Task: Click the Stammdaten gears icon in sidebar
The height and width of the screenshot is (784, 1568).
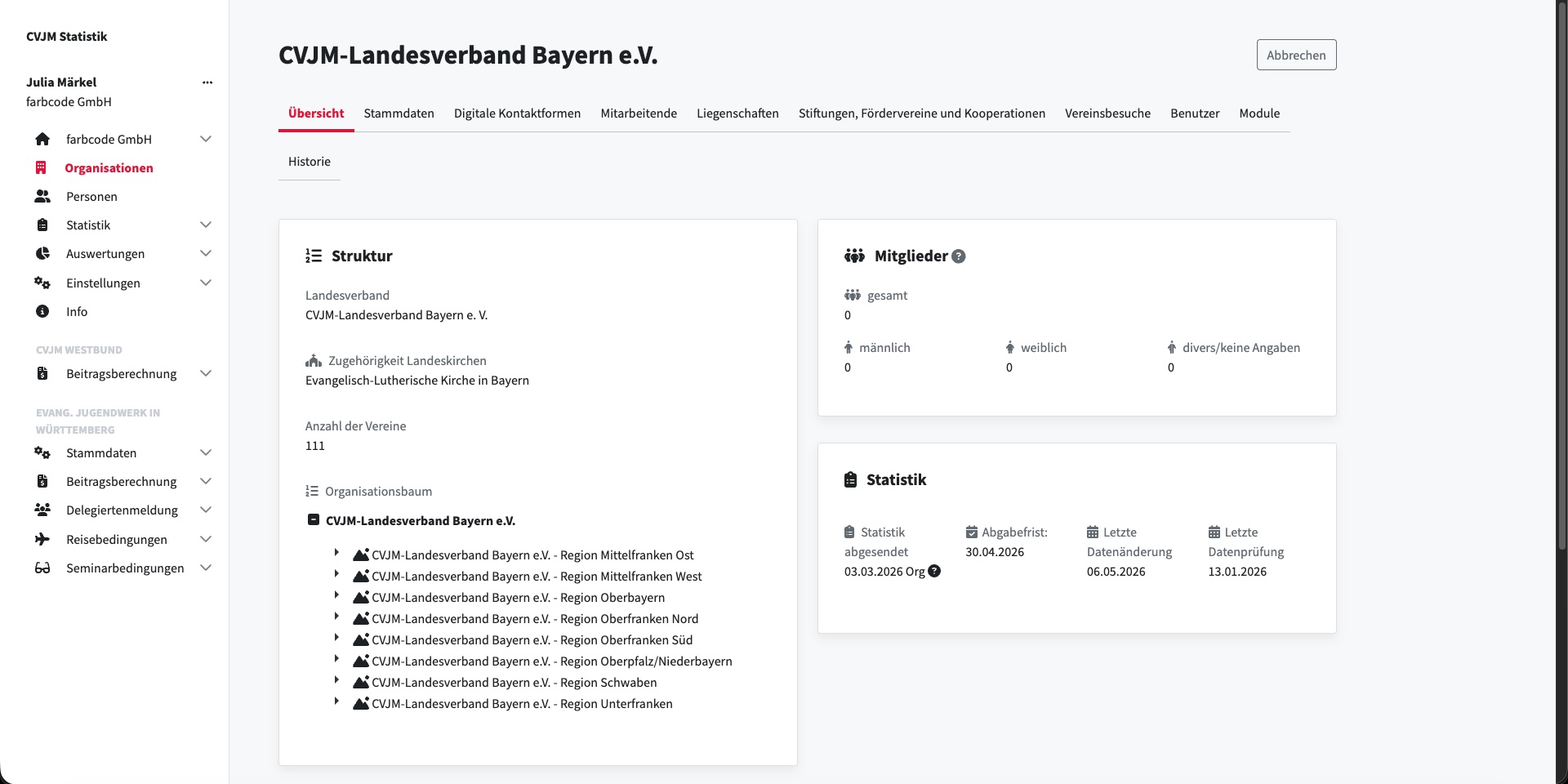Action: [42, 452]
